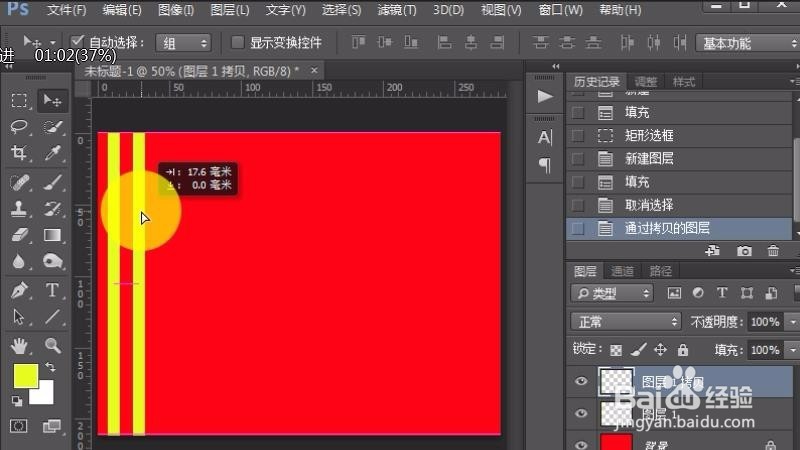Select the Clone Stamp tool
The image size is (800, 450).
19,209
